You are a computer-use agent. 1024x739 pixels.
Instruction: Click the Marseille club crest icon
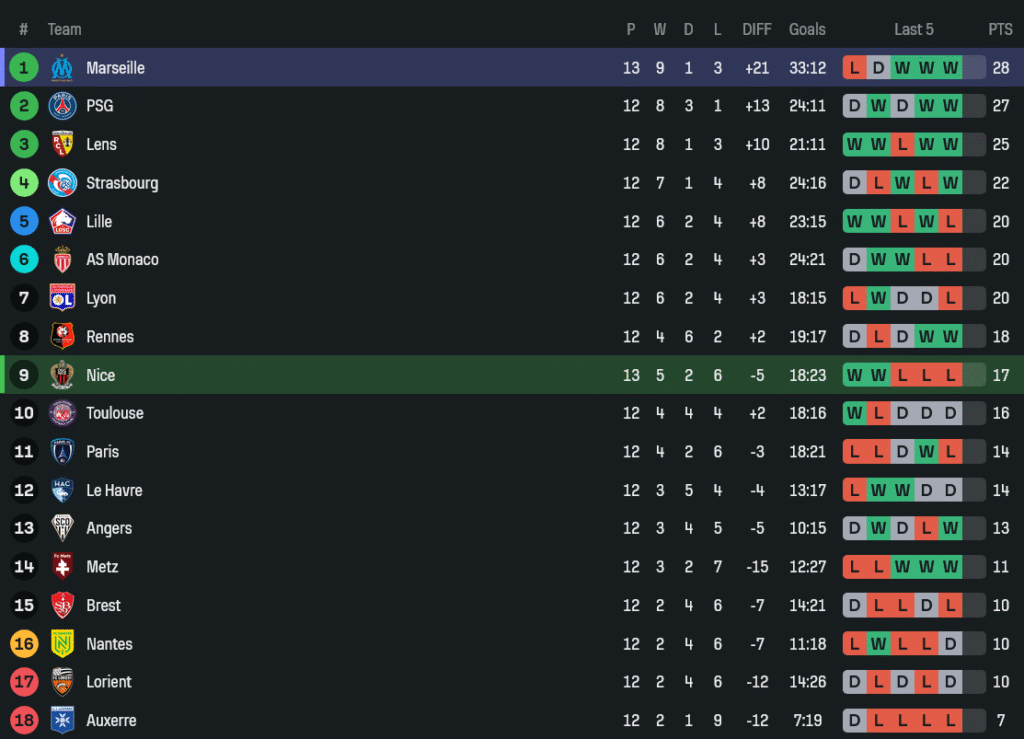click(62, 68)
